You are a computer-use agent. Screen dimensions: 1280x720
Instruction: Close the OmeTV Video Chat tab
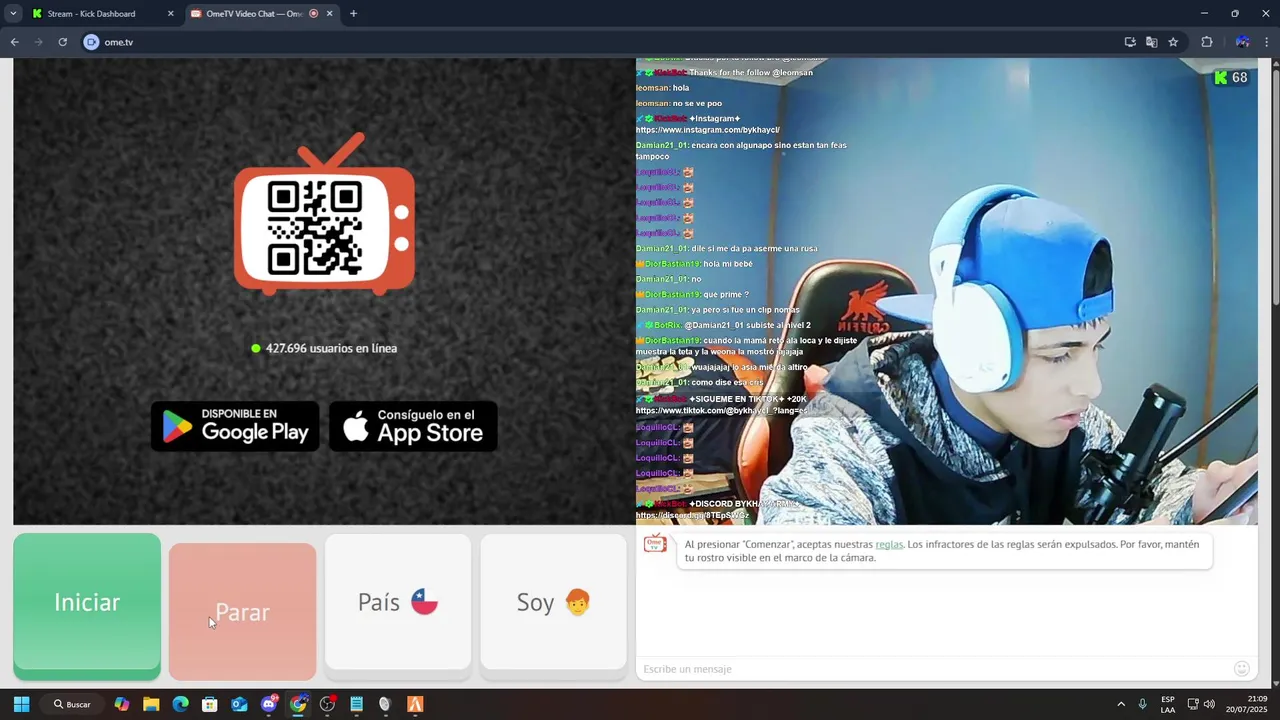click(x=329, y=14)
